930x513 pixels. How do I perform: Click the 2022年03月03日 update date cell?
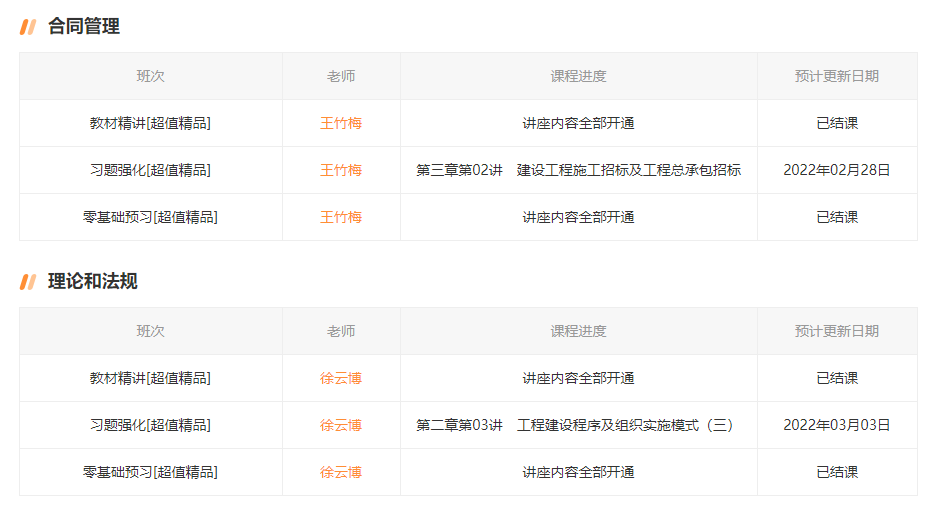[837, 425]
